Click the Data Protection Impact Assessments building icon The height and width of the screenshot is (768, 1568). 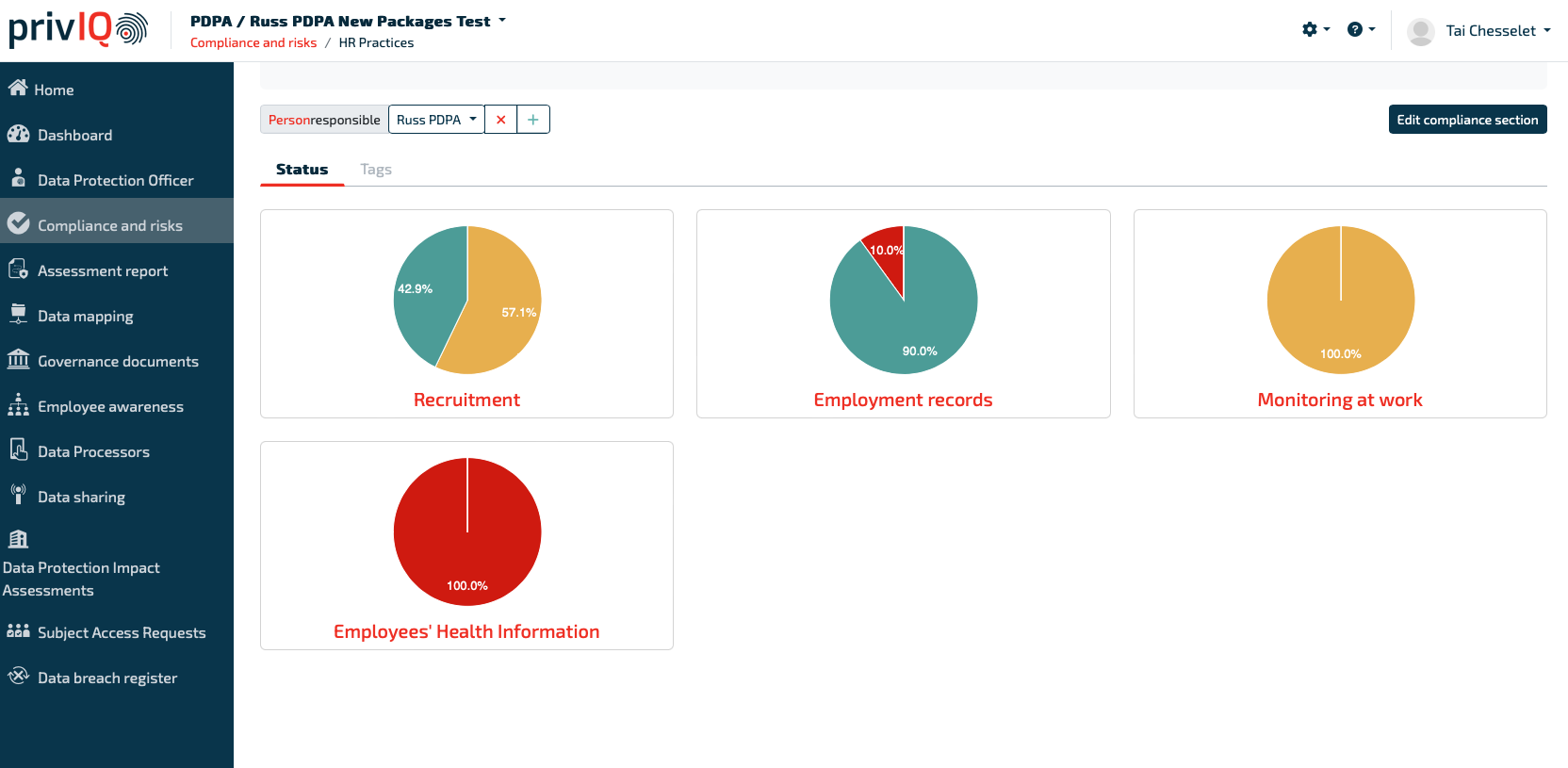pos(18,539)
